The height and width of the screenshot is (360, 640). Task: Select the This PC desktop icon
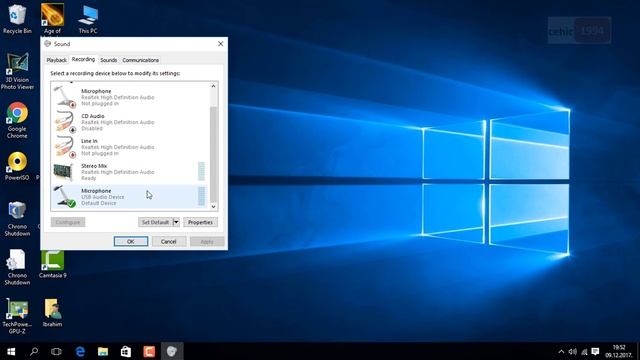(88, 19)
